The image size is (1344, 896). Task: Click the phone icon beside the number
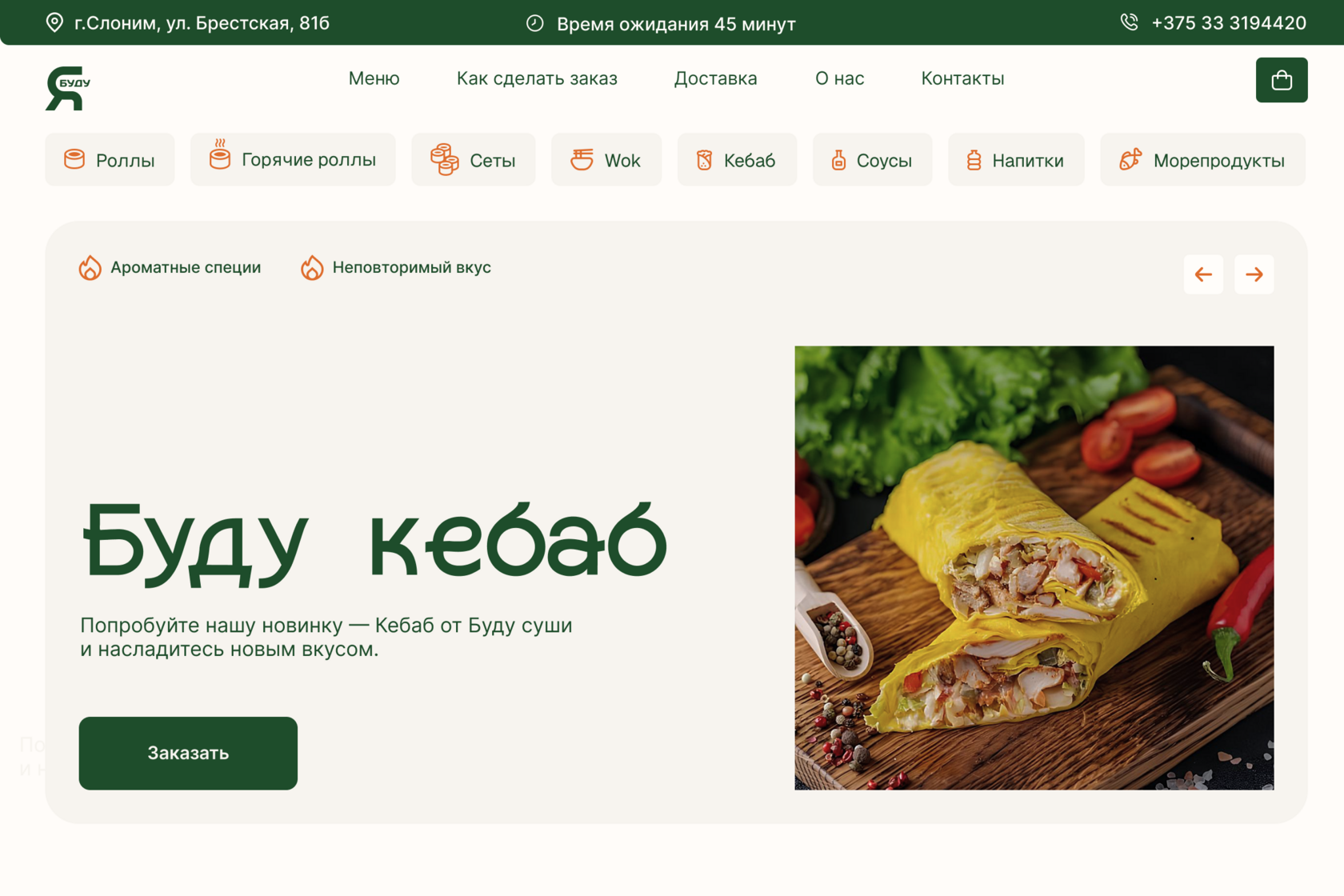coord(1129,22)
